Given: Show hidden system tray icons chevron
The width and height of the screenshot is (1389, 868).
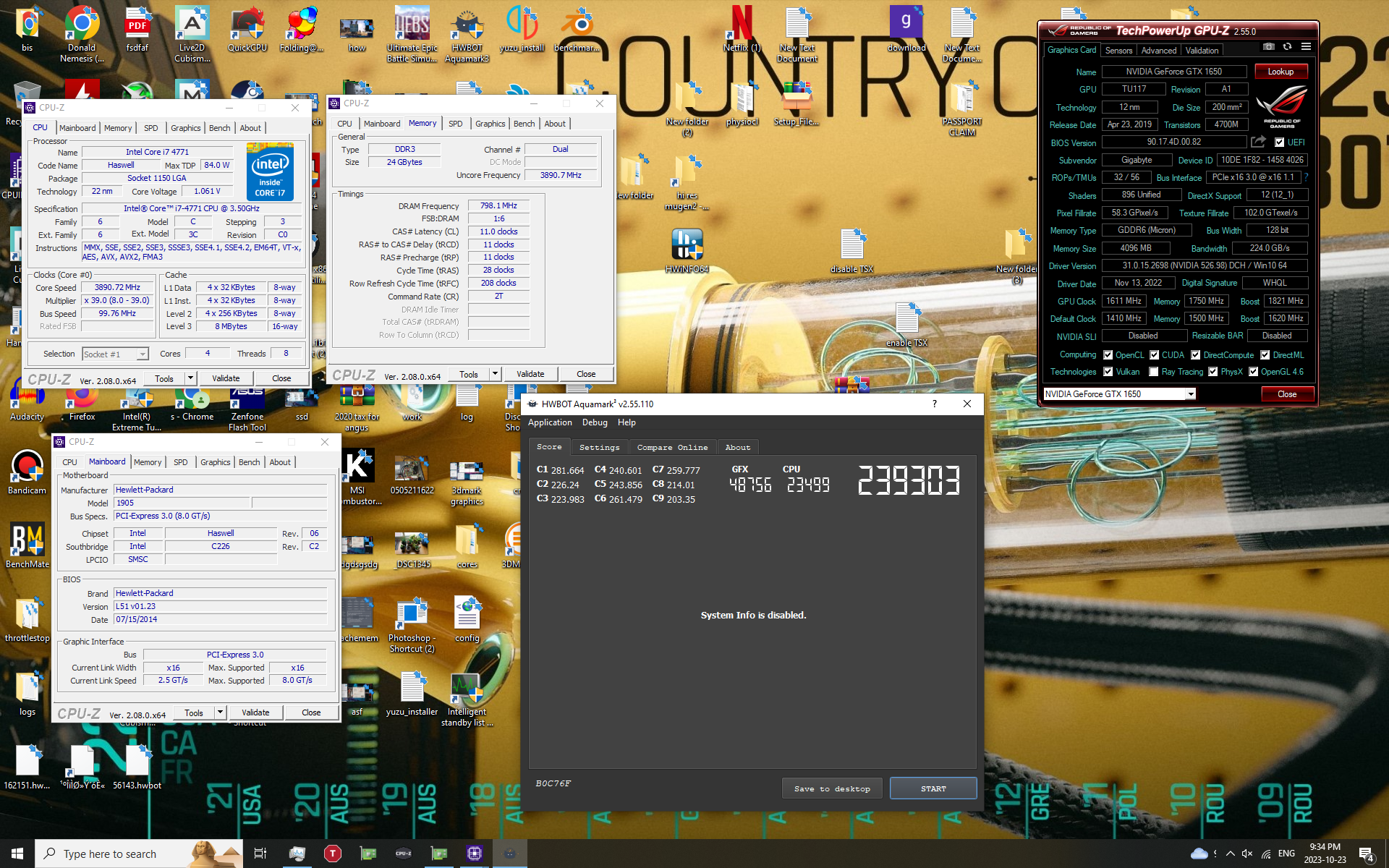Looking at the screenshot, I should (1231, 854).
